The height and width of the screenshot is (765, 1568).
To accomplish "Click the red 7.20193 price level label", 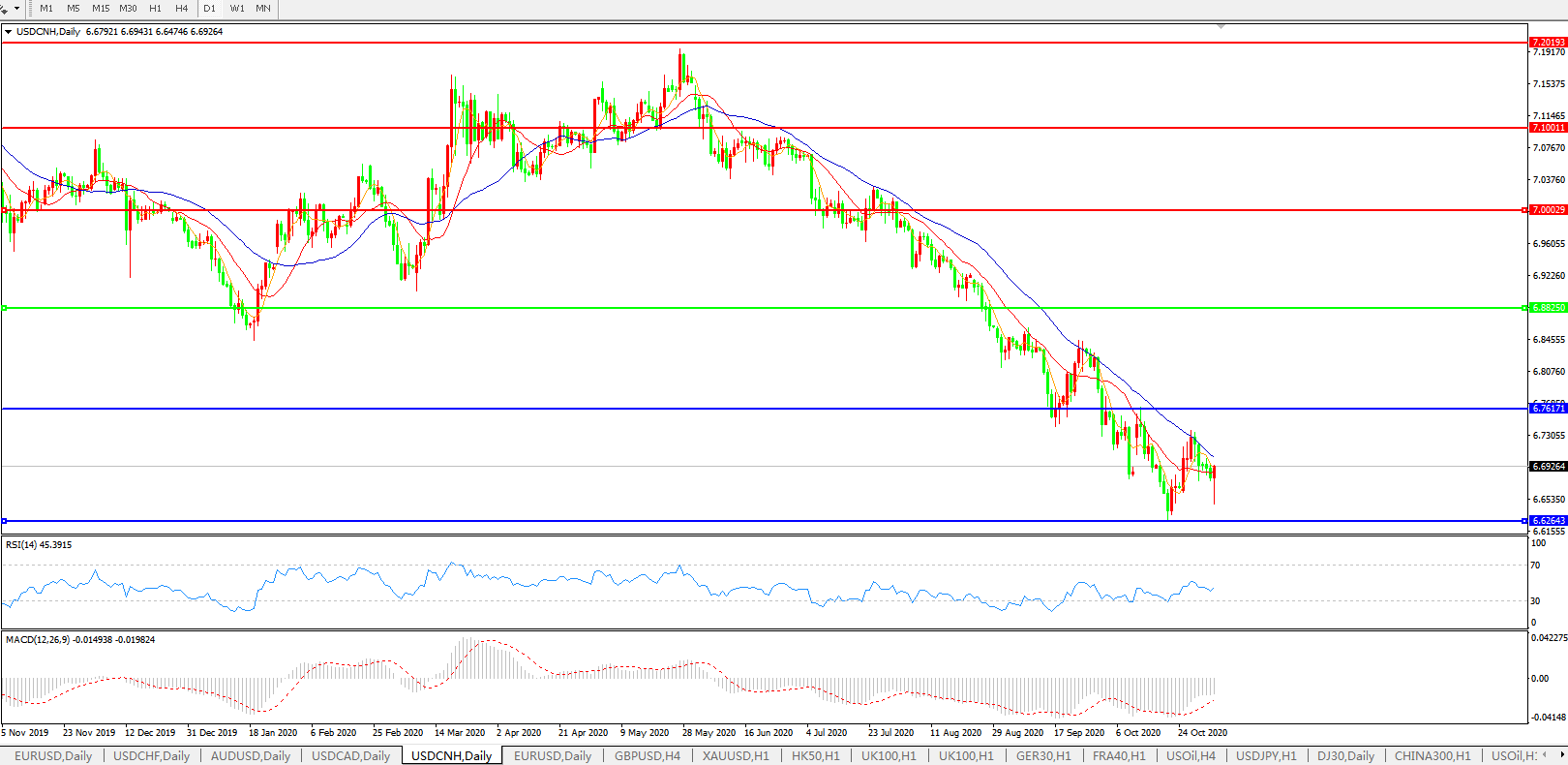I will click(x=1547, y=43).
